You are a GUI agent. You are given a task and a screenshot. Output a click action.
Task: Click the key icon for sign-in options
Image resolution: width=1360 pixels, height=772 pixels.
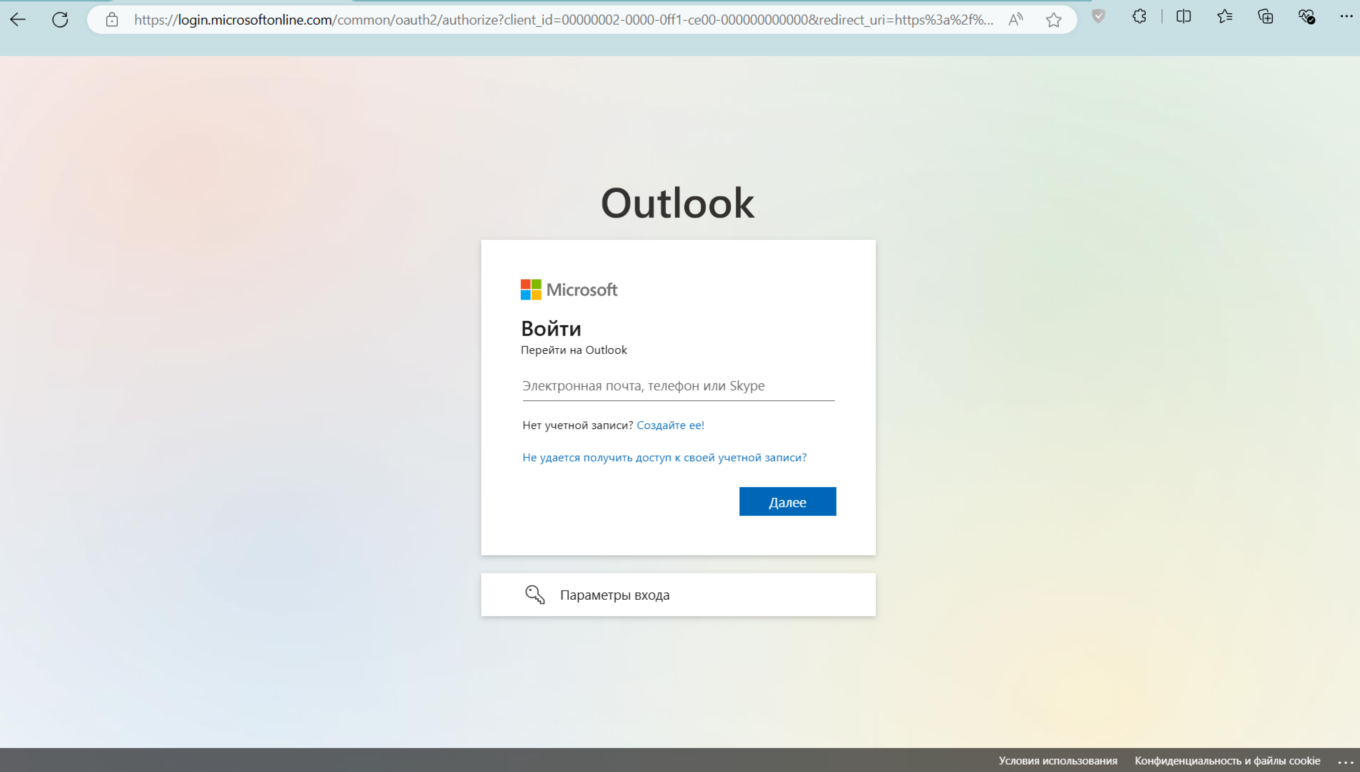[535, 595]
